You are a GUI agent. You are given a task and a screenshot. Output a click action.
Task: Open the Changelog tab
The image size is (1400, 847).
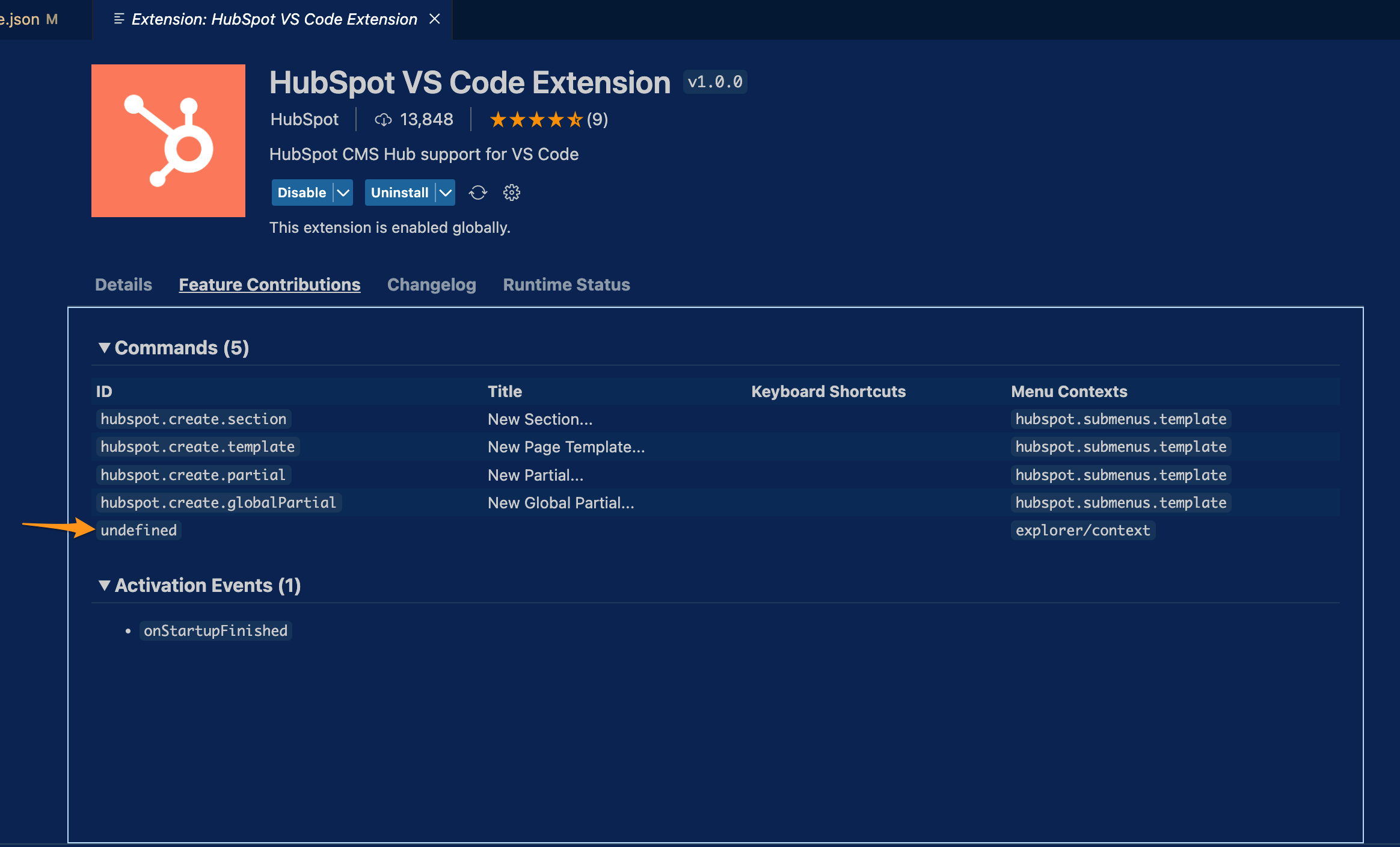click(x=431, y=285)
